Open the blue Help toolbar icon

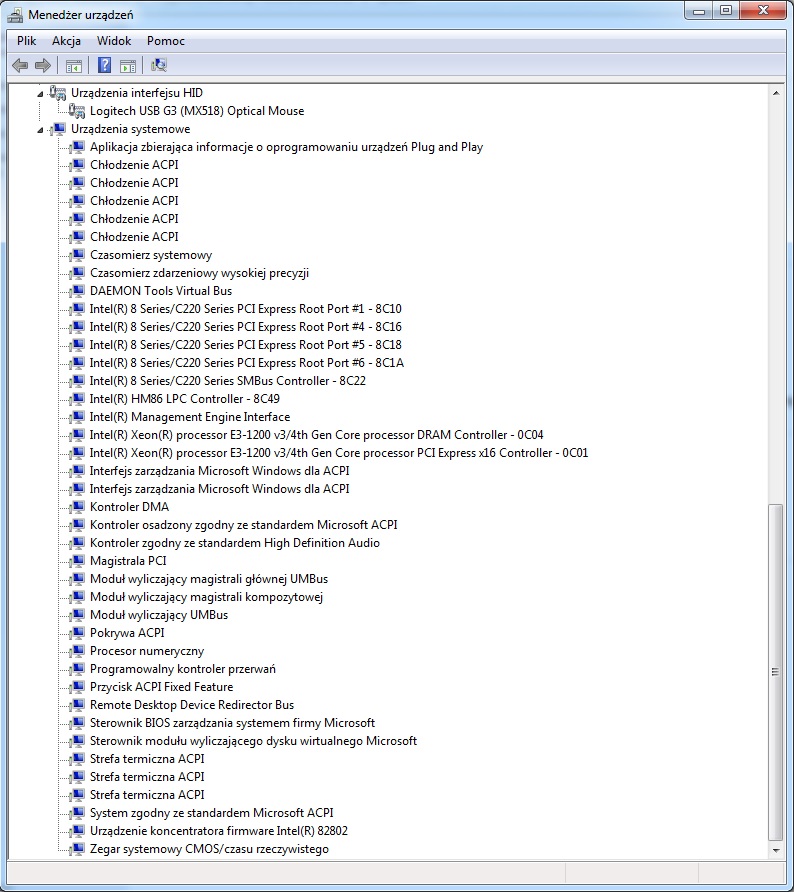104,65
